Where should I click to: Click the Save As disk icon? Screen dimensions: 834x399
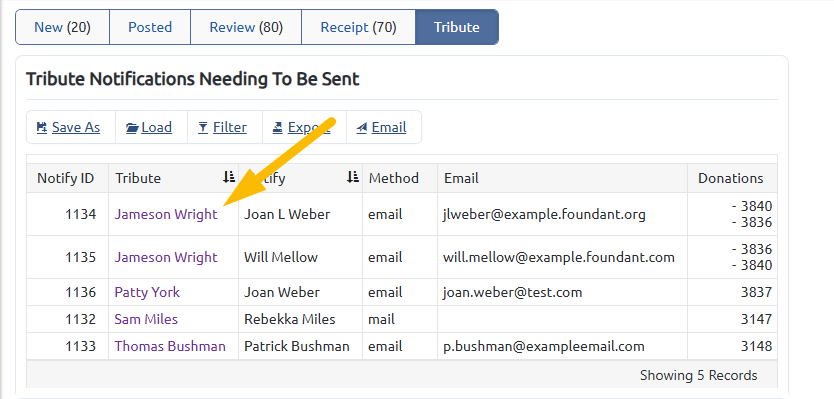pyautogui.click(x=42, y=128)
